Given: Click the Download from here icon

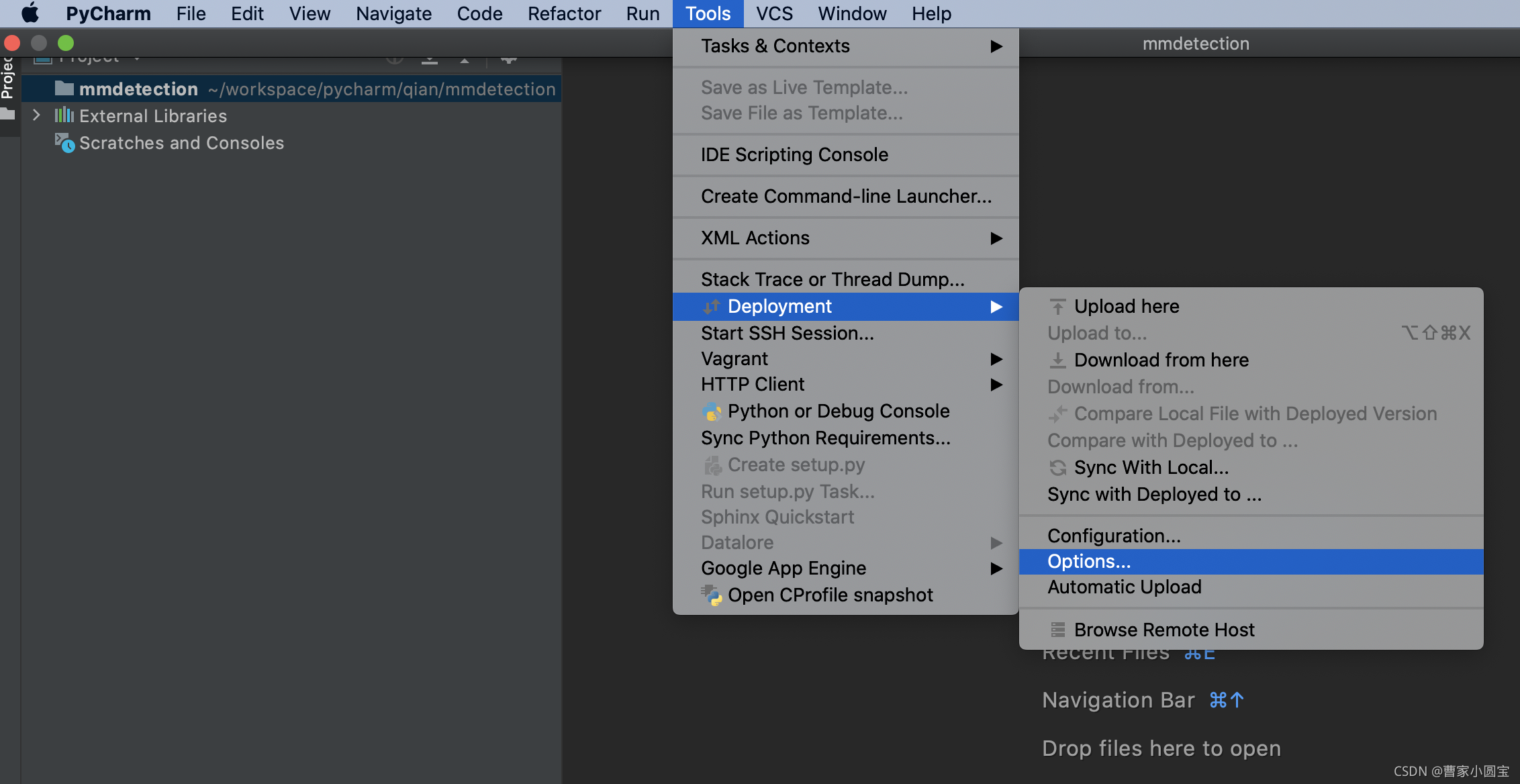Looking at the screenshot, I should 1057,360.
